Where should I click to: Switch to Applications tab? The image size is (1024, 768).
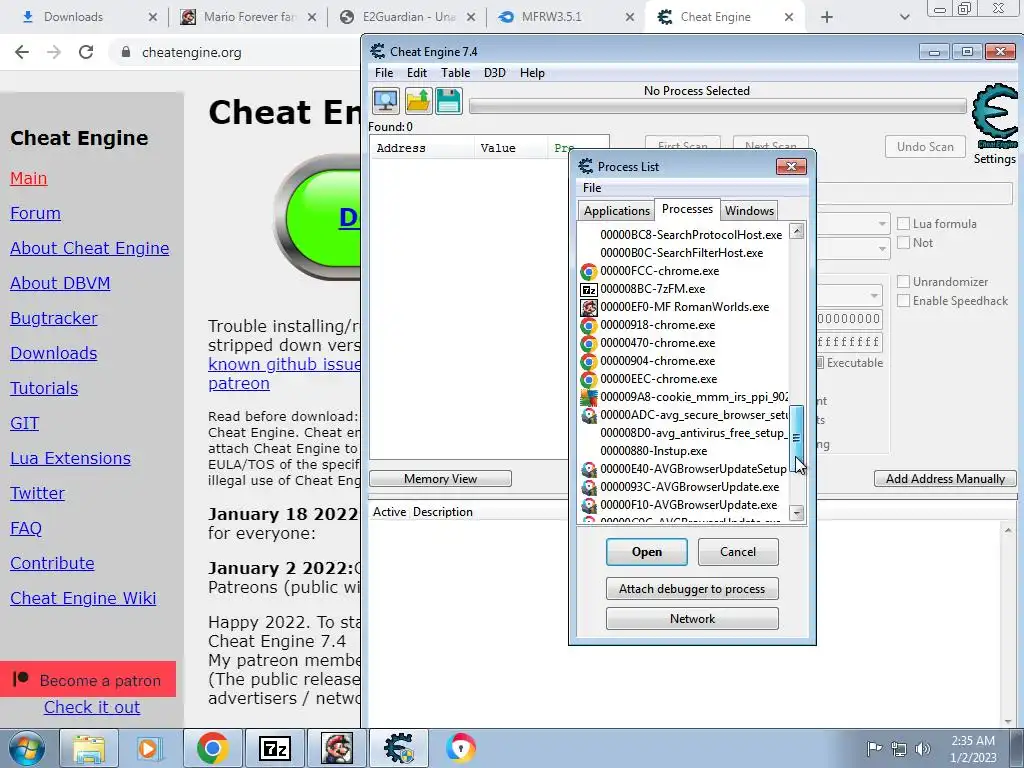616,210
